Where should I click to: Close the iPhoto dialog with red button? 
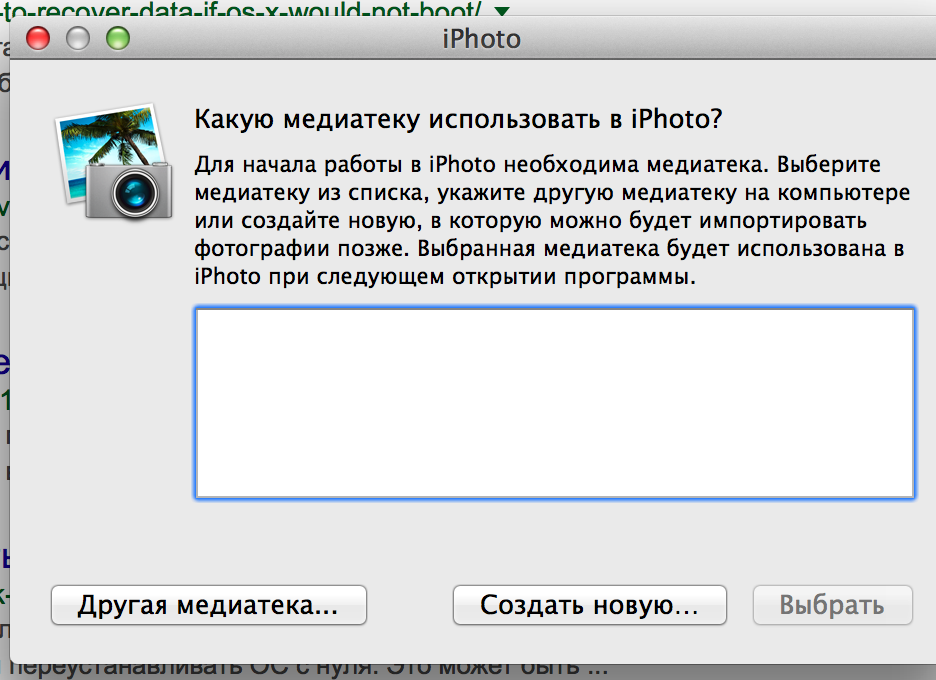pos(38,40)
